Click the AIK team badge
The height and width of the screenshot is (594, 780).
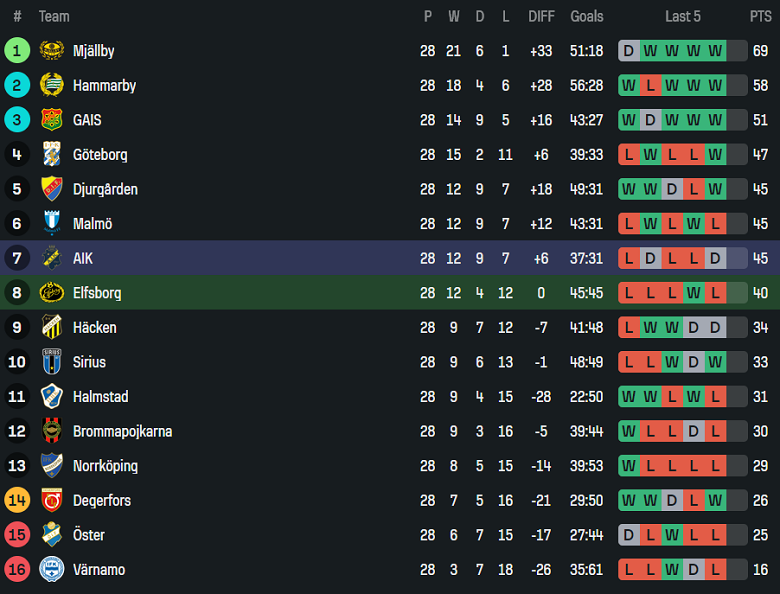[51, 258]
